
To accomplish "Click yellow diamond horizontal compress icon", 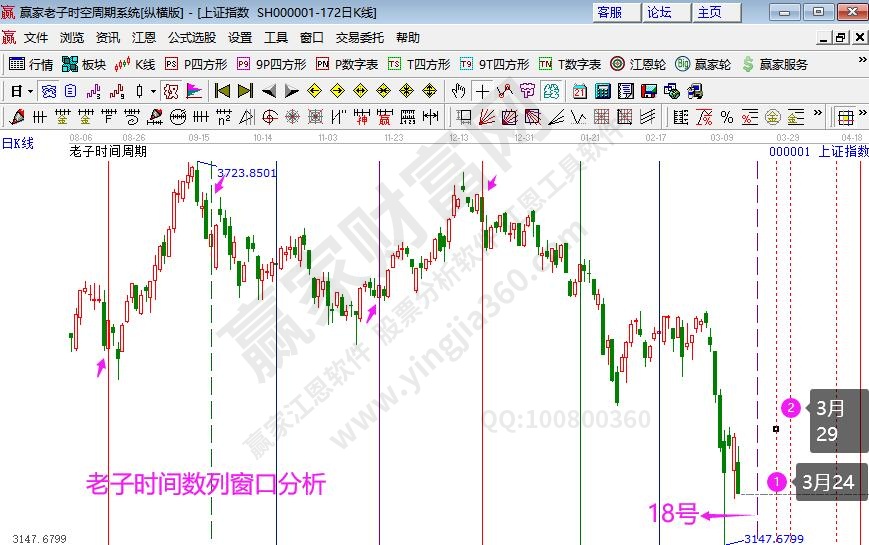I will pyautogui.click(x=383, y=91).
